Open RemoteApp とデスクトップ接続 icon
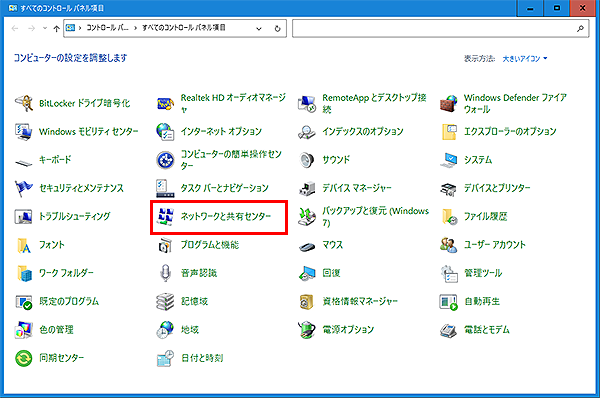The width and height of the screenshot is (600, 398). (307, 103)
